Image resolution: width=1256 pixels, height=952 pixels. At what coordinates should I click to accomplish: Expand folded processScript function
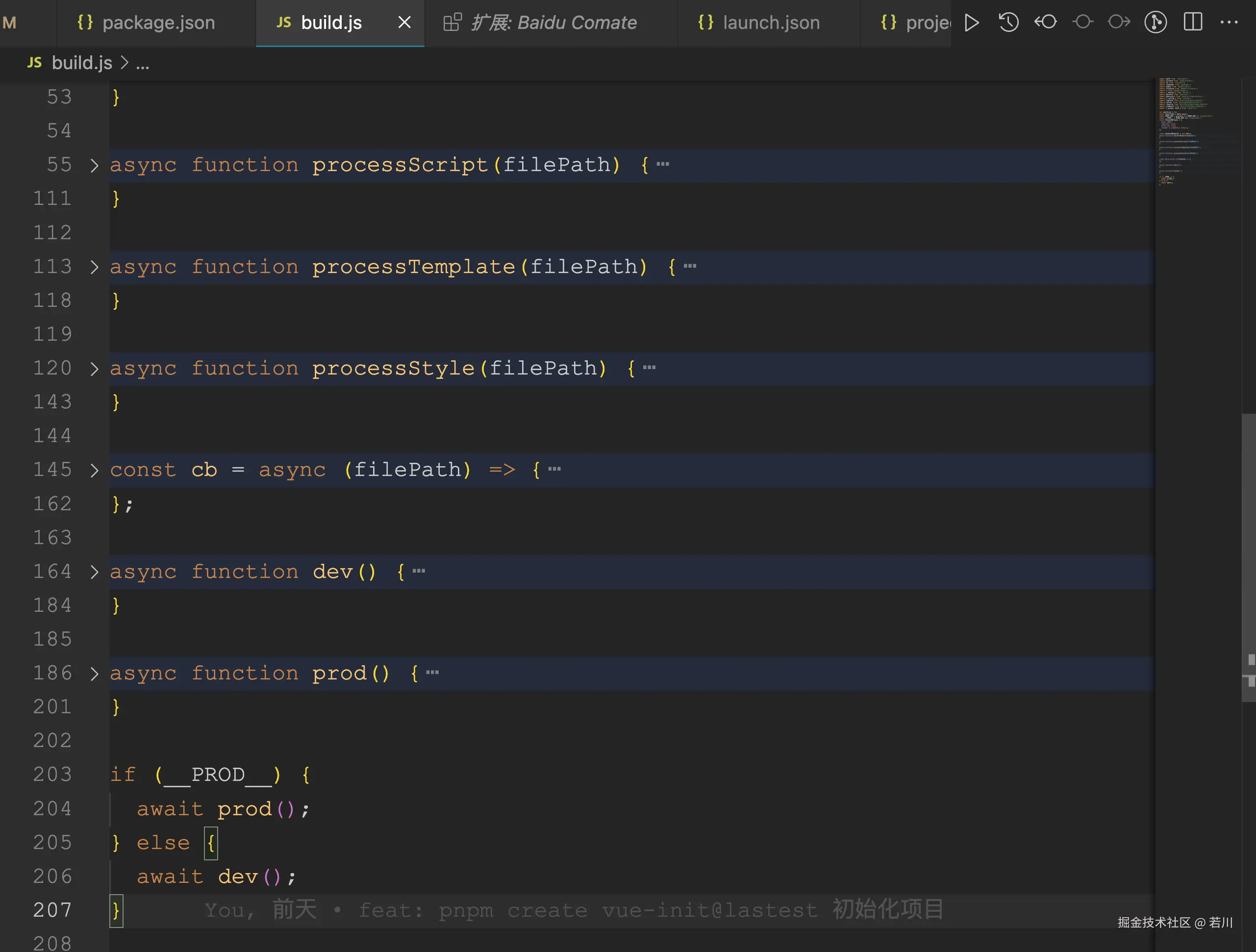94,165
